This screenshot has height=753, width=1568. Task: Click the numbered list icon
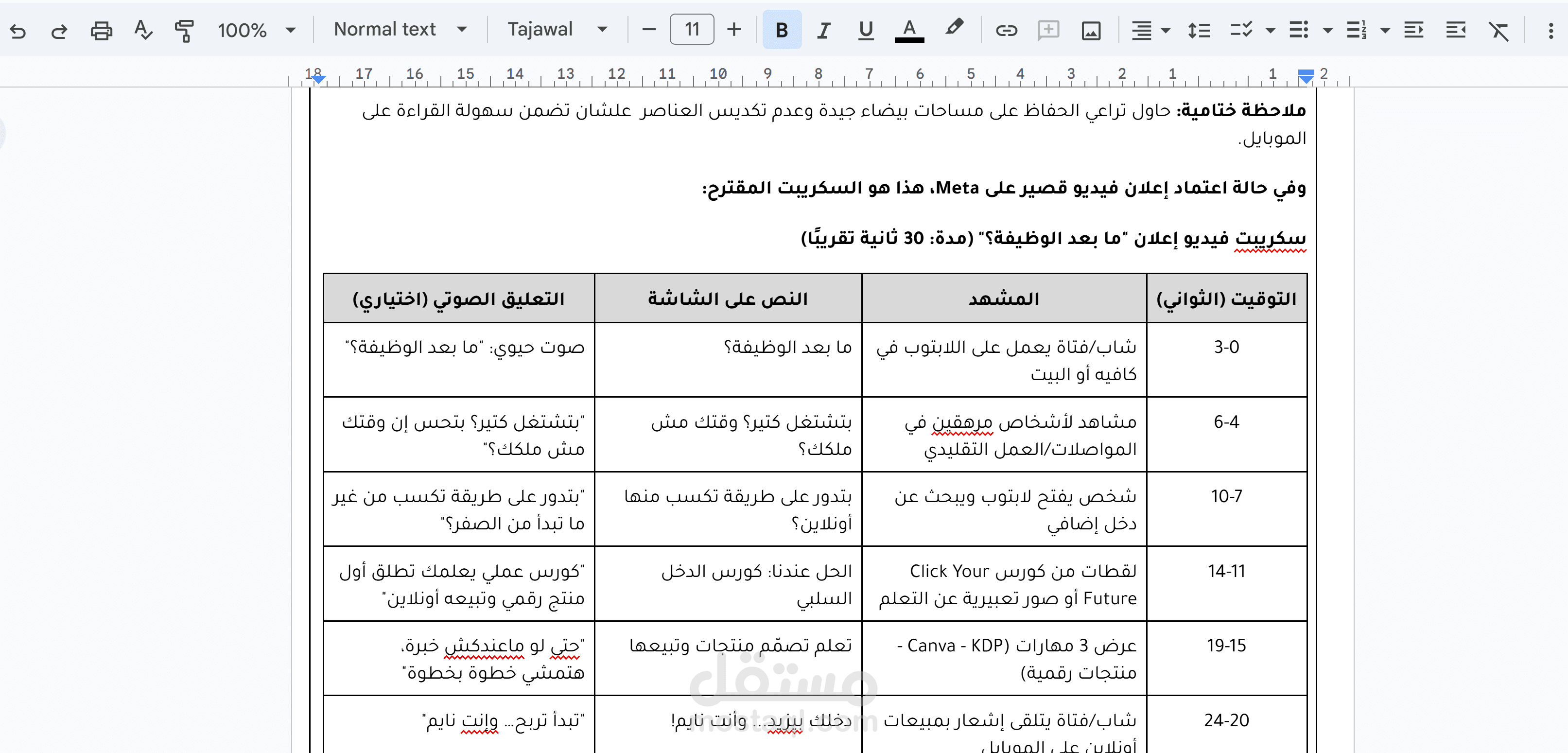click(x=1356, y=30)
